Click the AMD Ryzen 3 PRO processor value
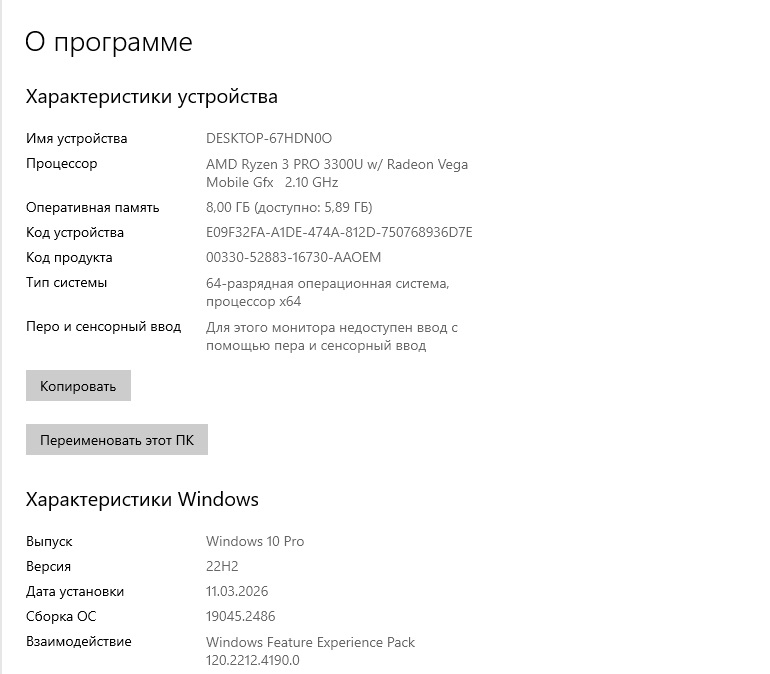770x674 pixels. (x=336, y=173)
